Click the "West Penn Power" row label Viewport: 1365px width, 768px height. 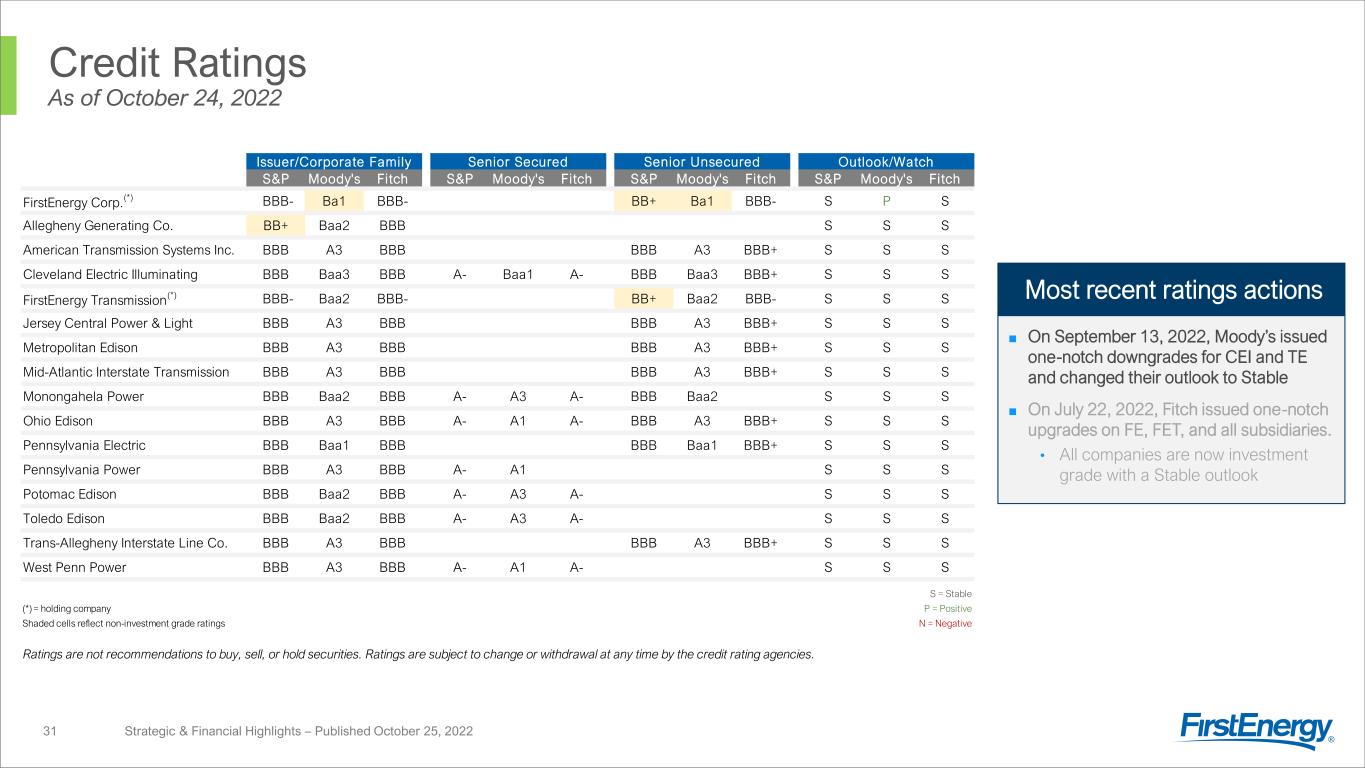74,568
